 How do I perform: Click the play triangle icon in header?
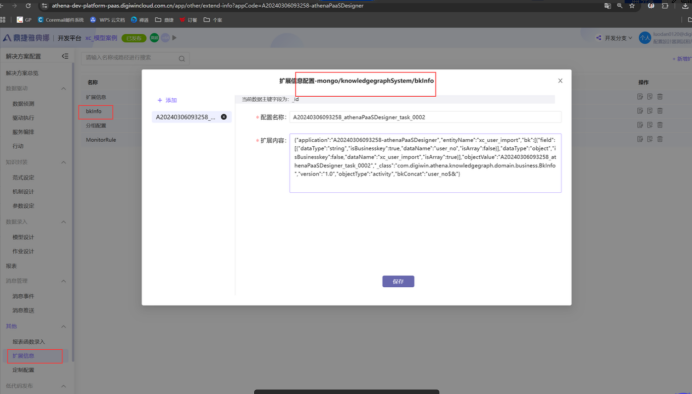click(x=174, y=38)
